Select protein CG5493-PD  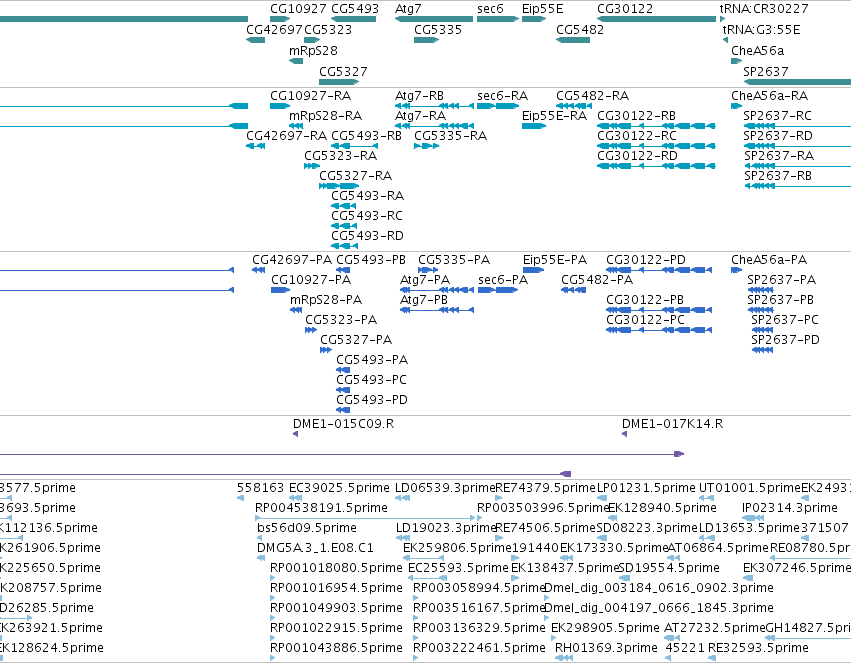[372, 400]
